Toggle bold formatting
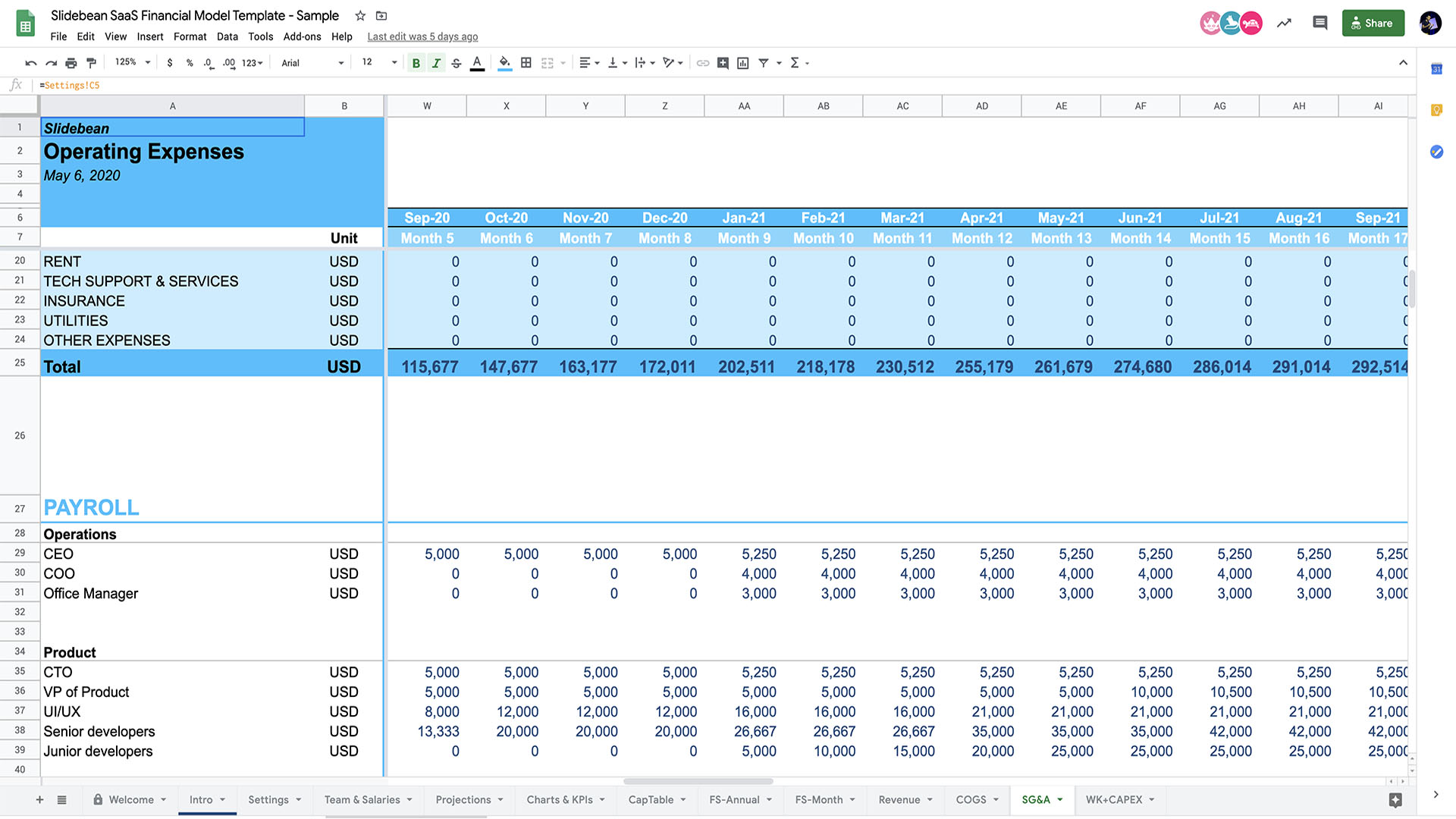The height and width of the screenshot is (819, 1456). pyautogui.click(x=416, y=63)
